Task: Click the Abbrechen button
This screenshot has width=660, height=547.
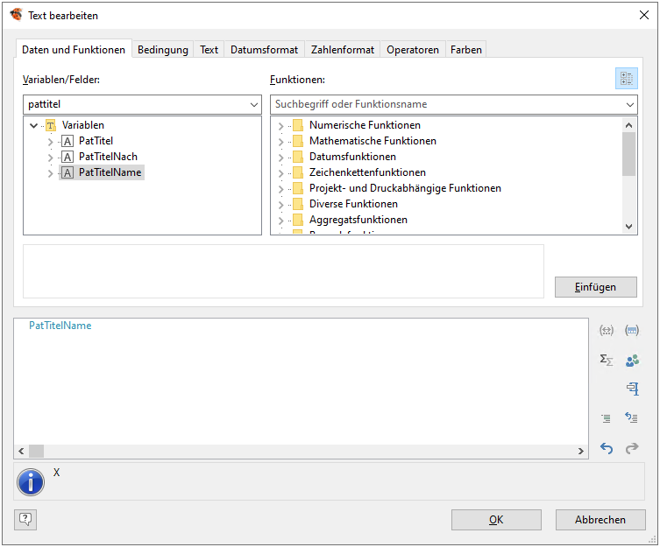Action: point(600,520)
